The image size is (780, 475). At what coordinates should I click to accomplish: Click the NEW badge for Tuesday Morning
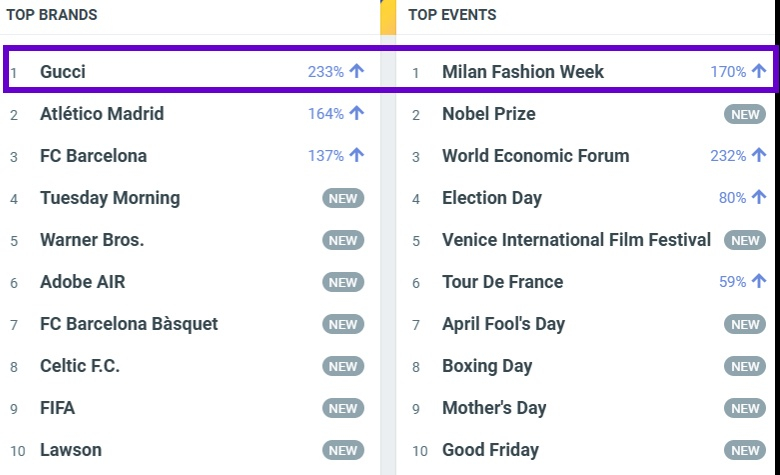point(343,198)
